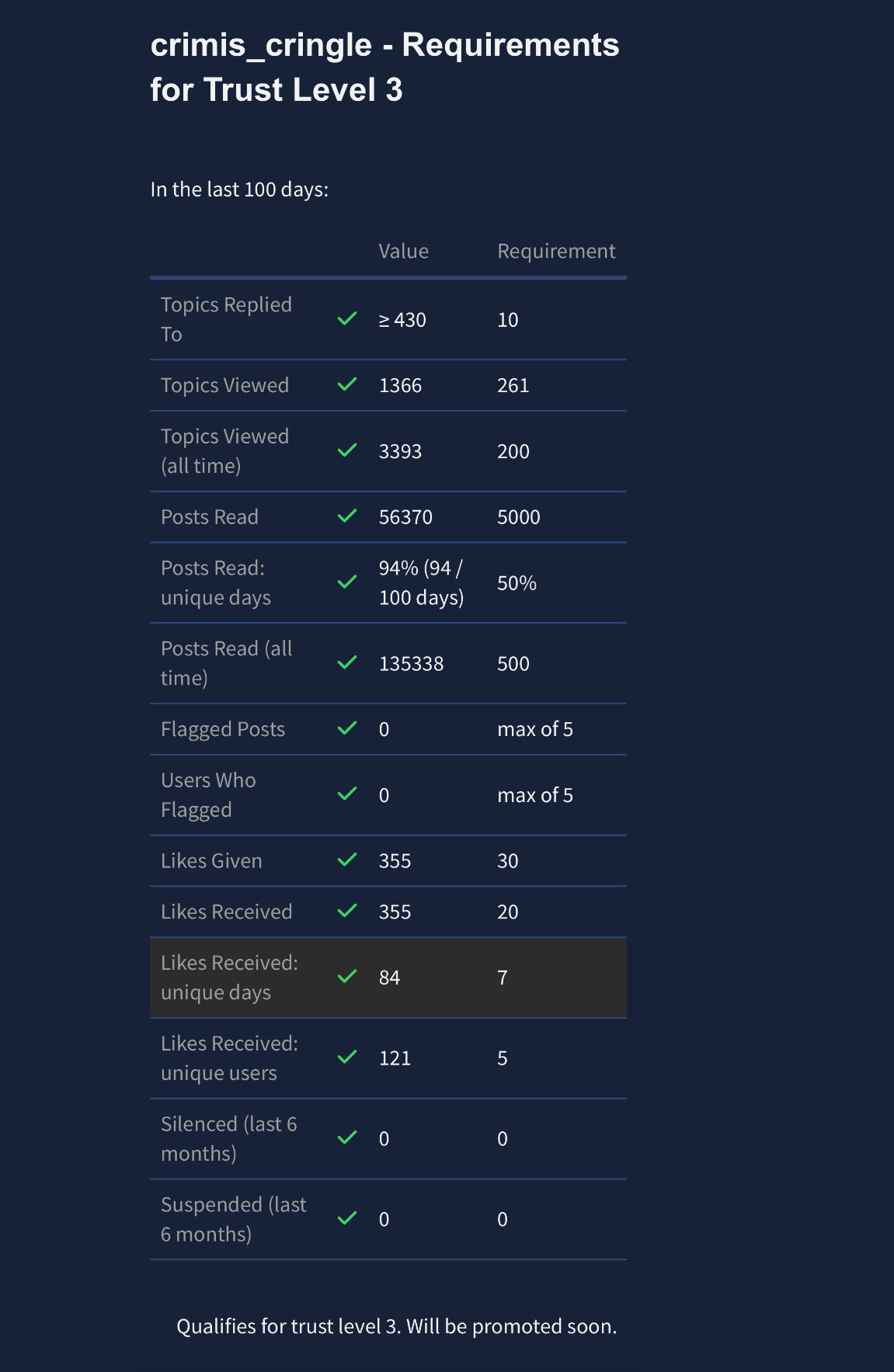Click the 1366 Topics Viewed value
Image resolution: width=894 pixels, height=1372 pixels.
tap(400, 386)
